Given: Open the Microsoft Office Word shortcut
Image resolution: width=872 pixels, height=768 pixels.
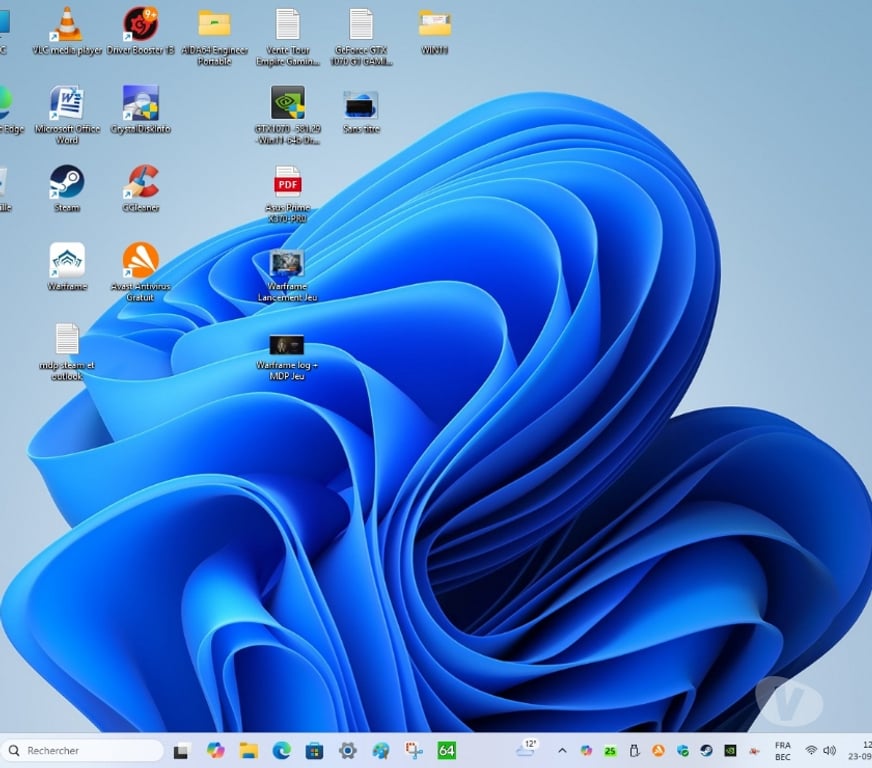Looking at the screenshot, I should (67, 103).
